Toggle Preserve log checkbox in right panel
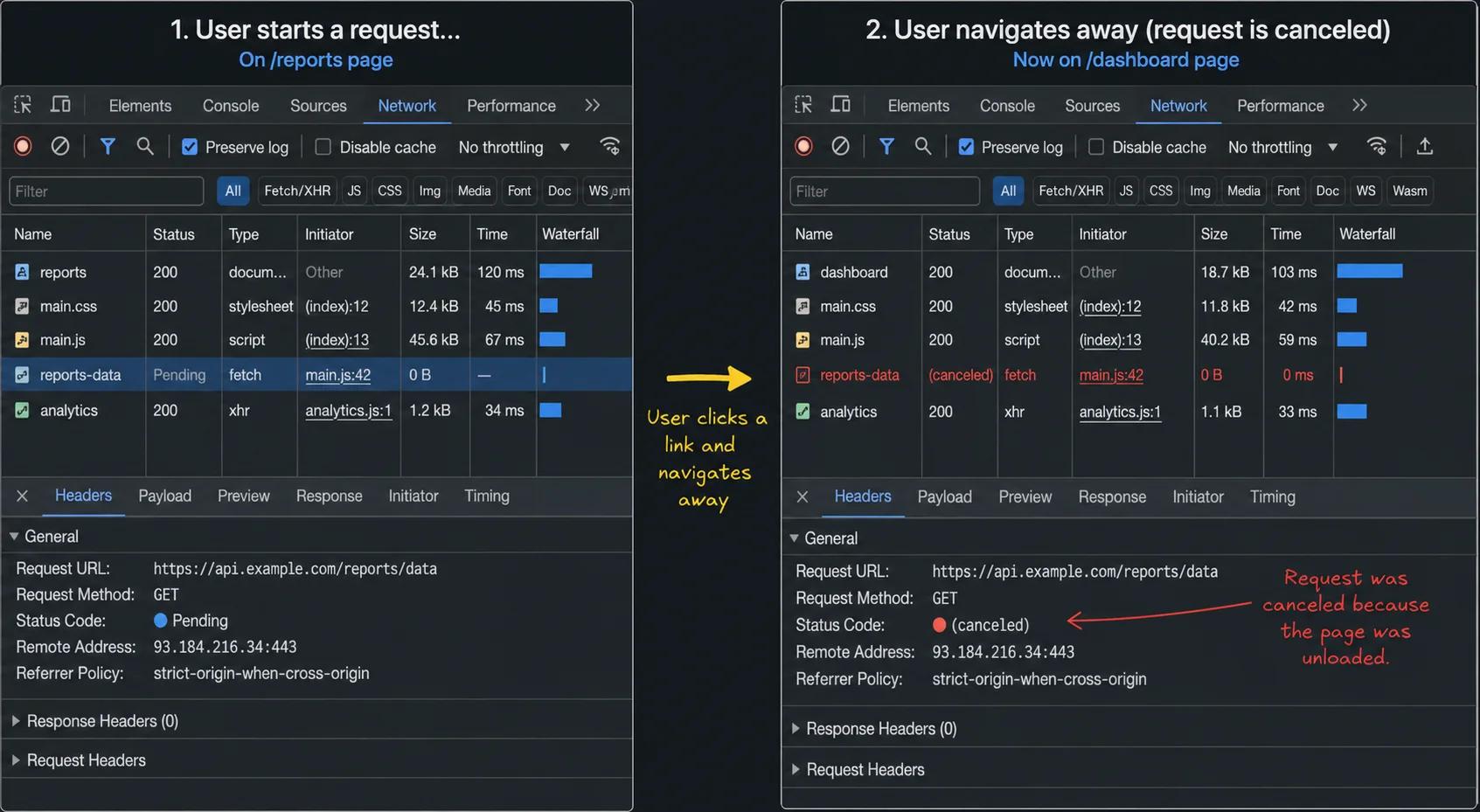This screenshot has height=812, width=1480. point(966,147)
